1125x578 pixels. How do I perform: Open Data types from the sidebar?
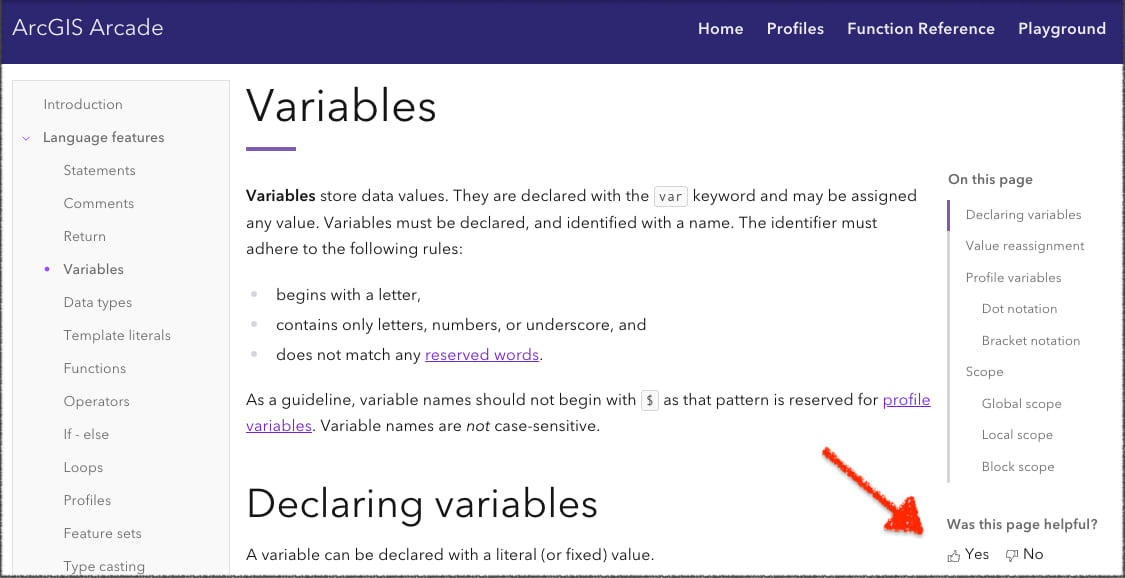[98, 302]
